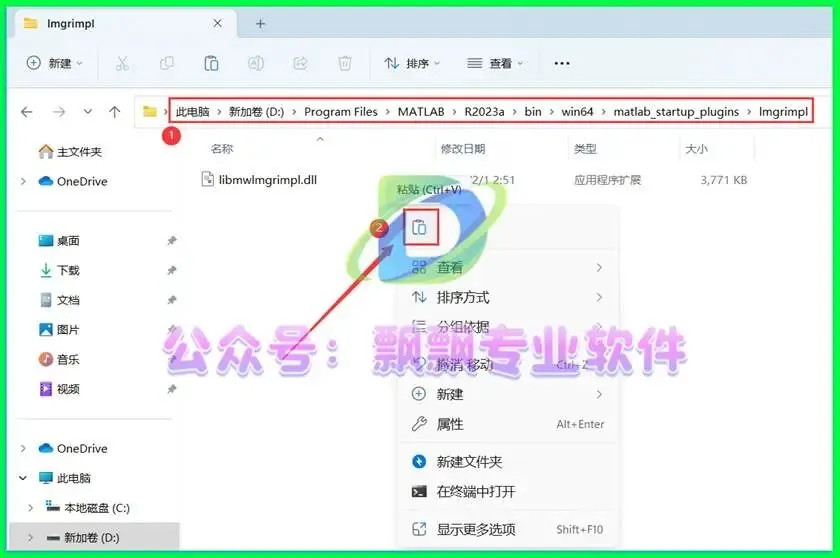Click MATLAB in the address breadcrumb
This screenshot has height=558, width=840.
(421, 111)
